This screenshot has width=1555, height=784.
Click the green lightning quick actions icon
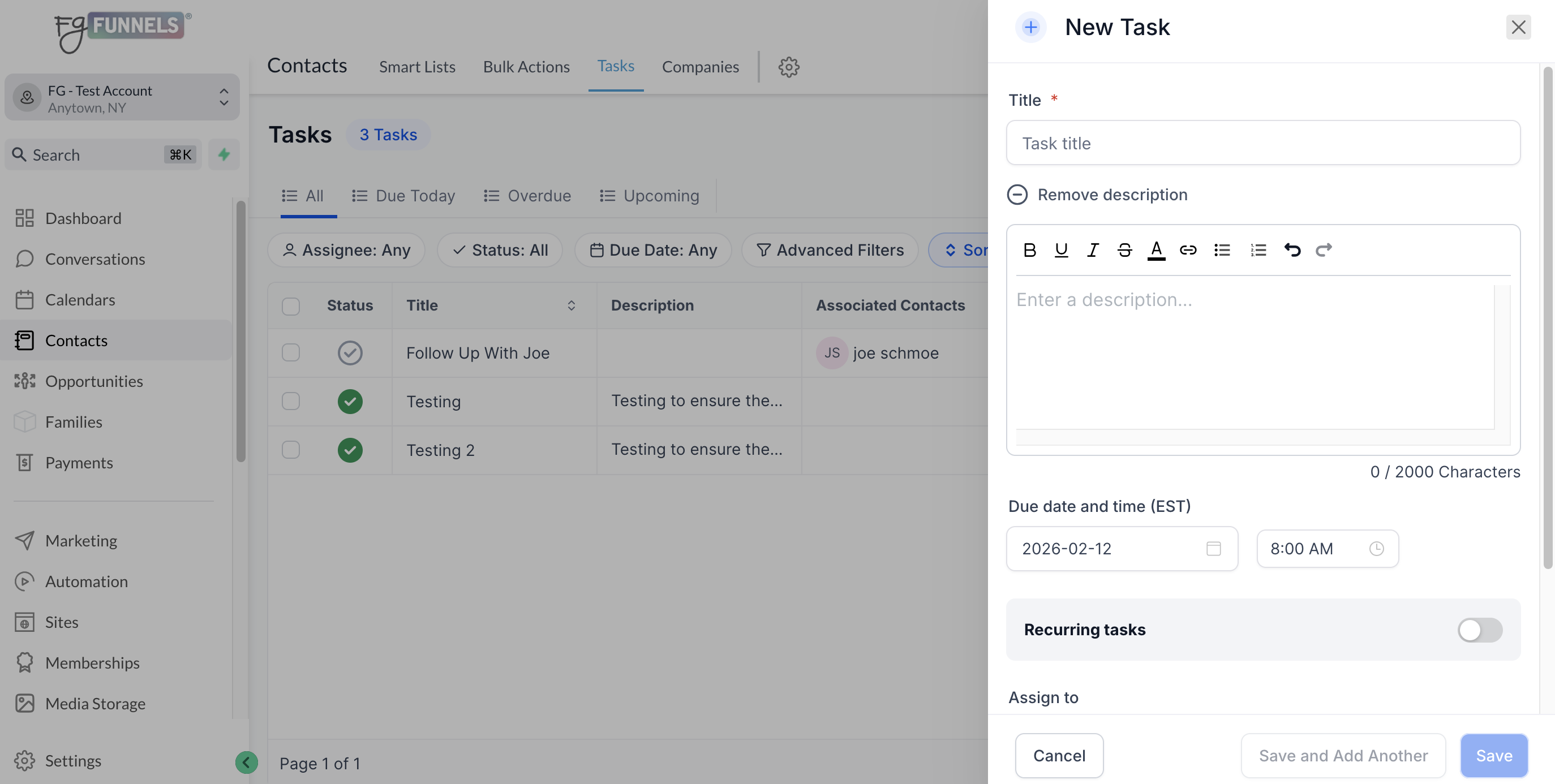(x=224, y=154)
